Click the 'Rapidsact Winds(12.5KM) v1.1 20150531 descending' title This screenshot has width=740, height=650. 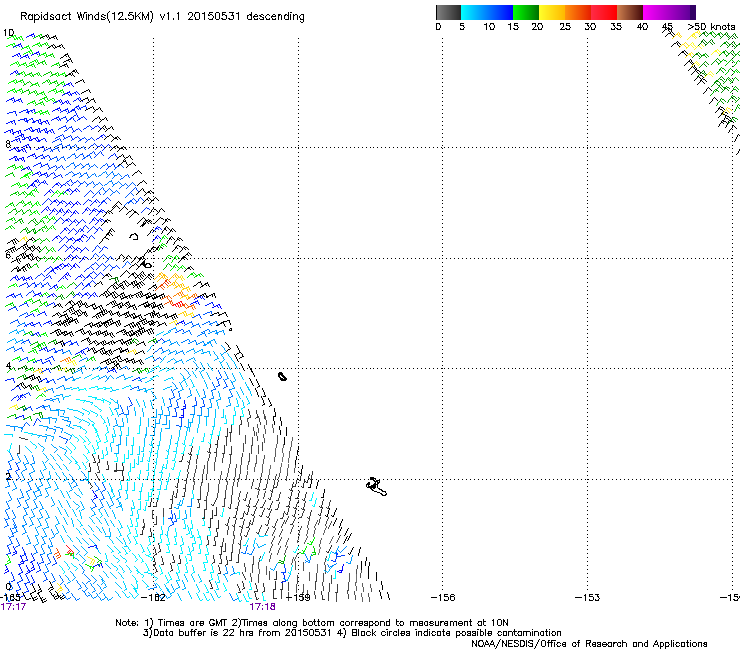(x=162, y=17)
